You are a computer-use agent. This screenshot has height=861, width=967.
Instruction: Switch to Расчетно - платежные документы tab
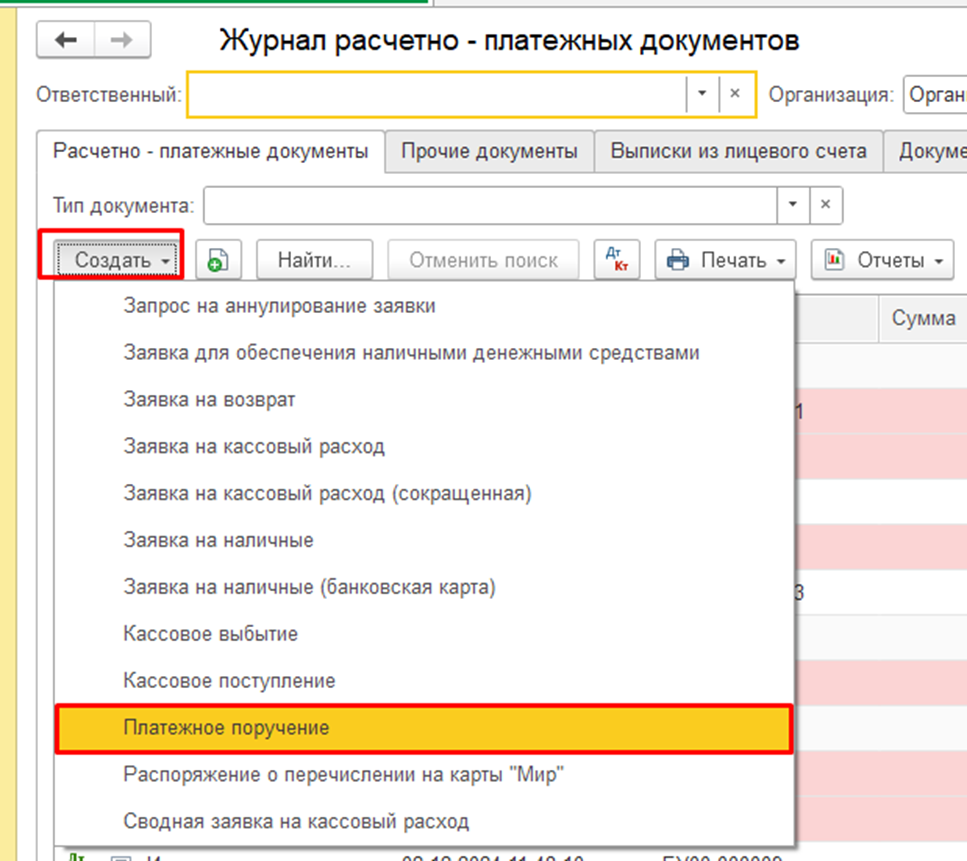pos(210,151)
